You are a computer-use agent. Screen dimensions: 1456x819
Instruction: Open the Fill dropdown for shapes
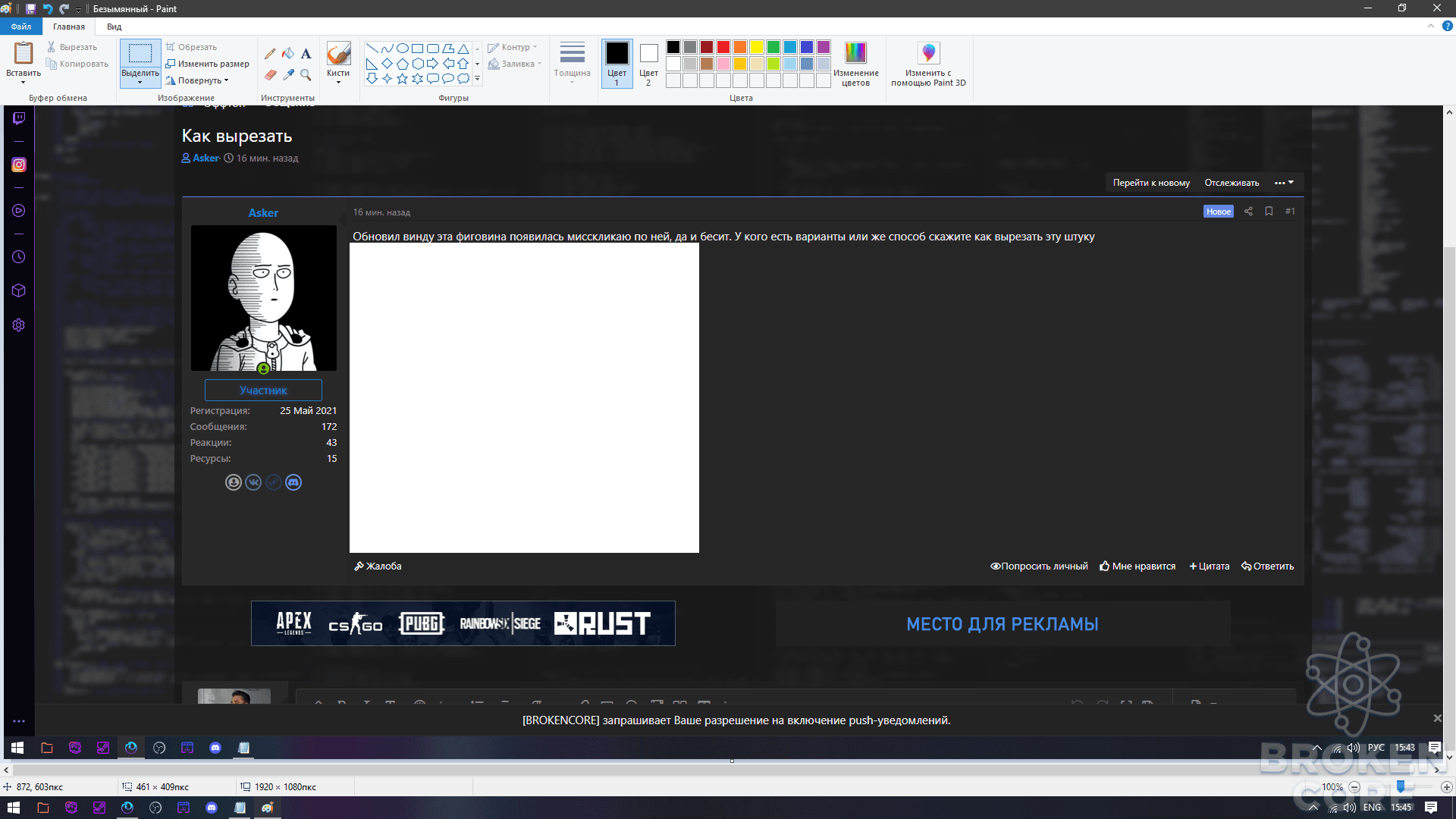click(x=515, y=64)
